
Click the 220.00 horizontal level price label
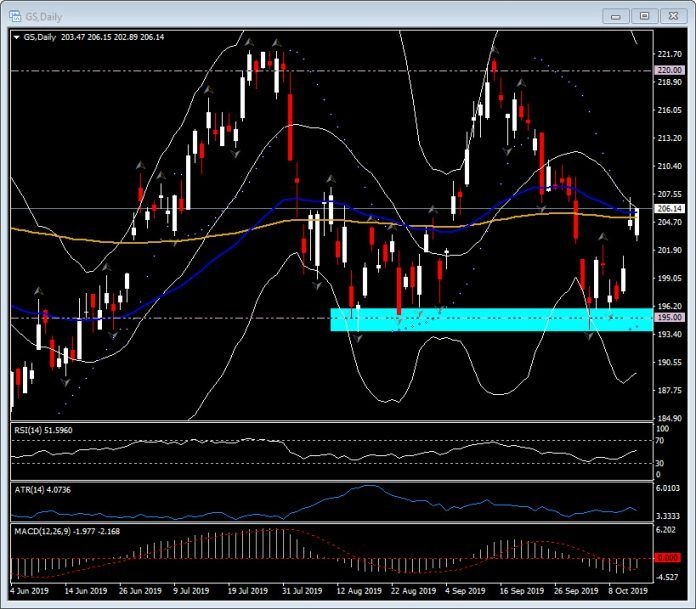pyautogui.click(x=669, y=70)
